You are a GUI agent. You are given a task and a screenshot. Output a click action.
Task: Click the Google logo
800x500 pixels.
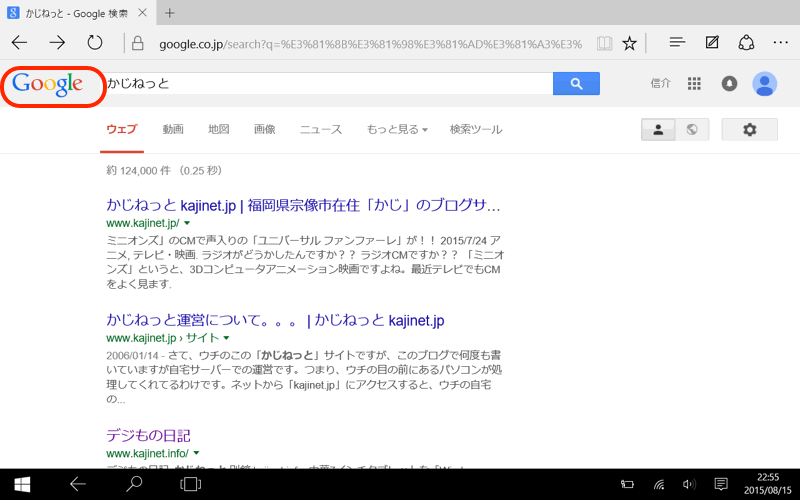(47, 85)
